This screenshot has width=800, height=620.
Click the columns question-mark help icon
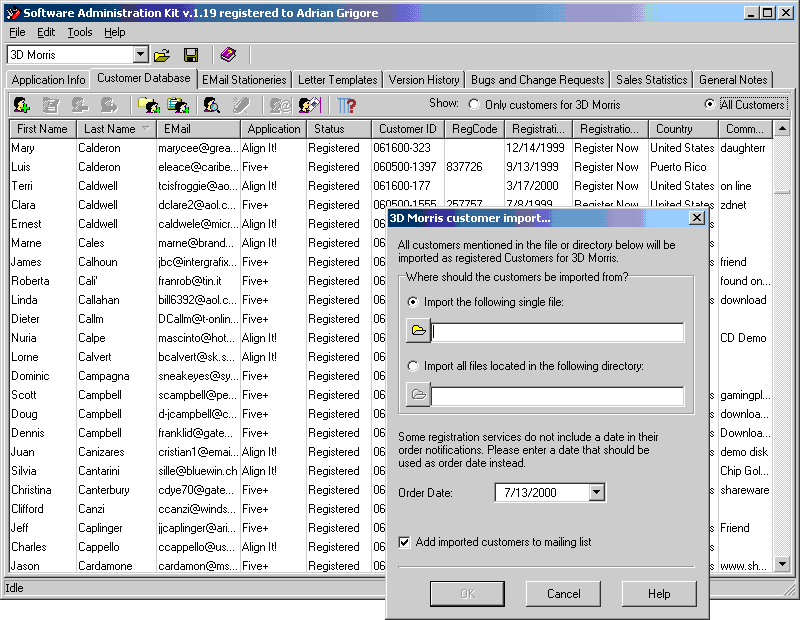[x=346, y=105]
